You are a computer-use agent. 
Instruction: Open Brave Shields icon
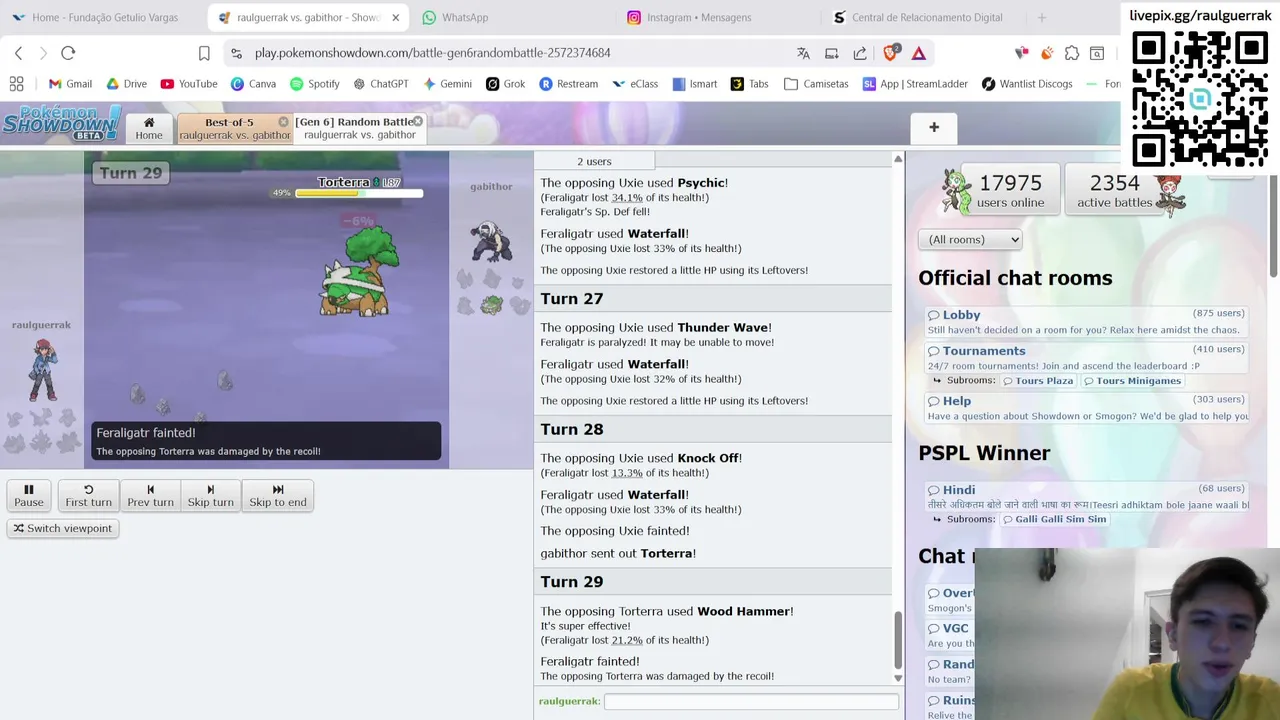click(x=890, y=53)
